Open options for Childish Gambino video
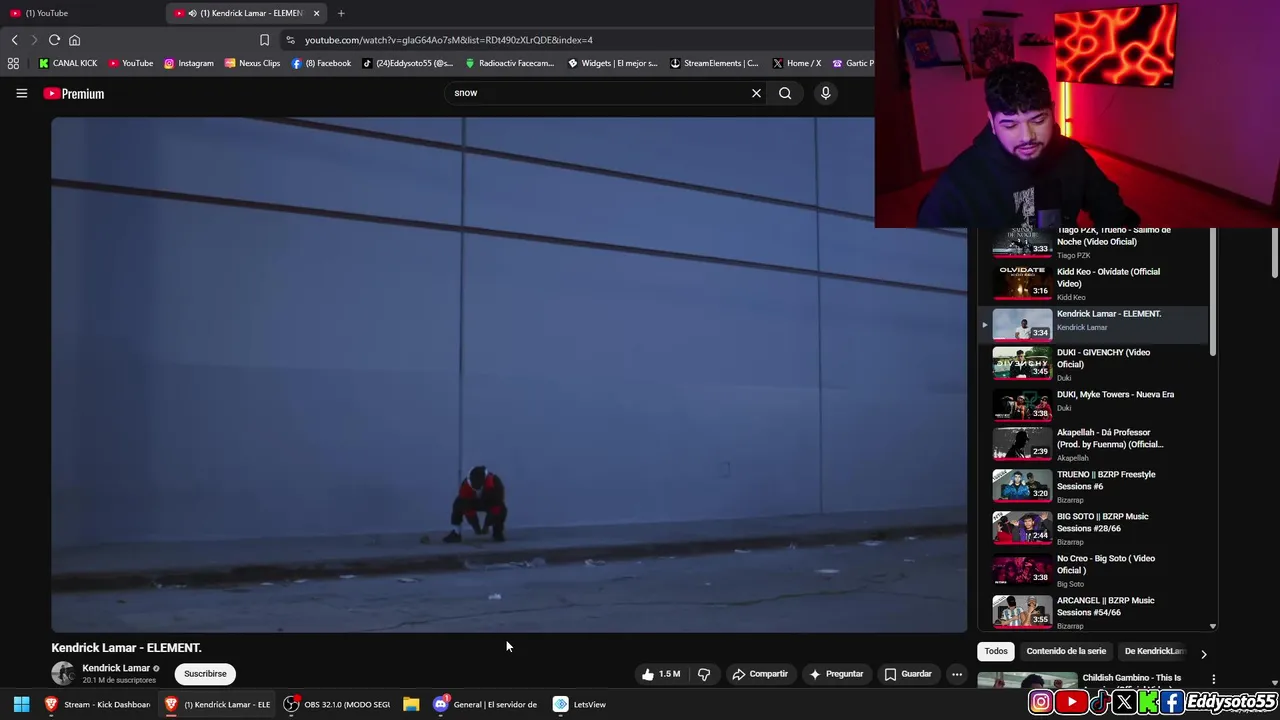The image size is (1280, 720). [x=1214, y=680]
